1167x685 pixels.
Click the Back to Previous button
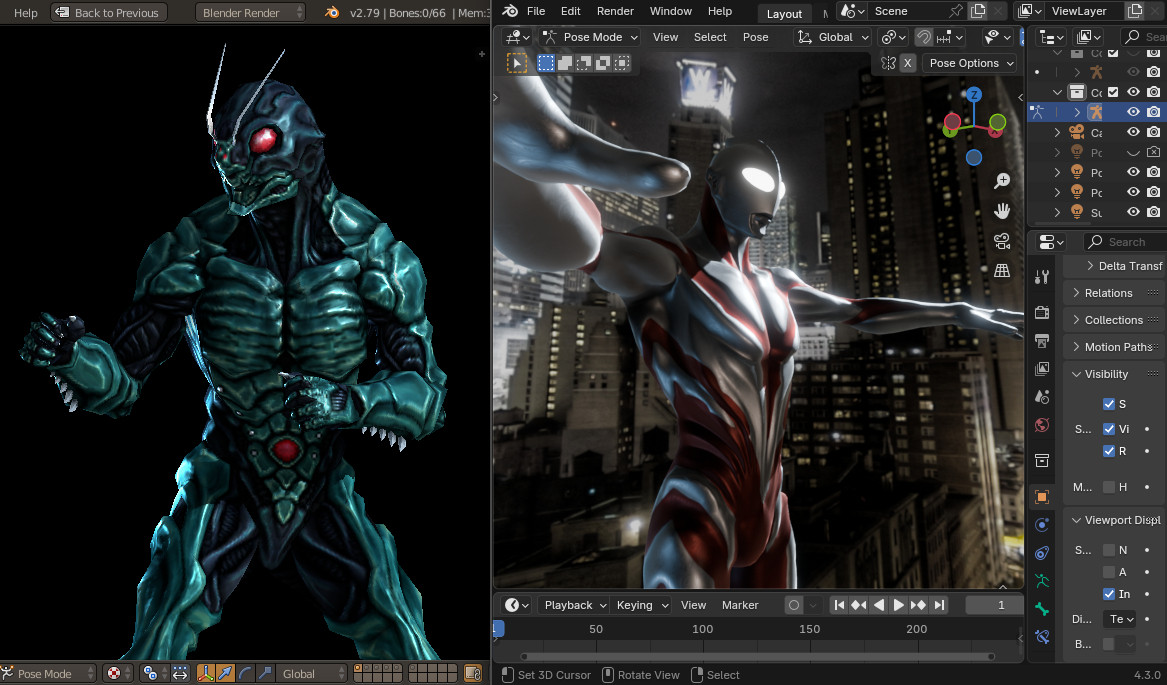pyautogui.click(x=109, y=13)
